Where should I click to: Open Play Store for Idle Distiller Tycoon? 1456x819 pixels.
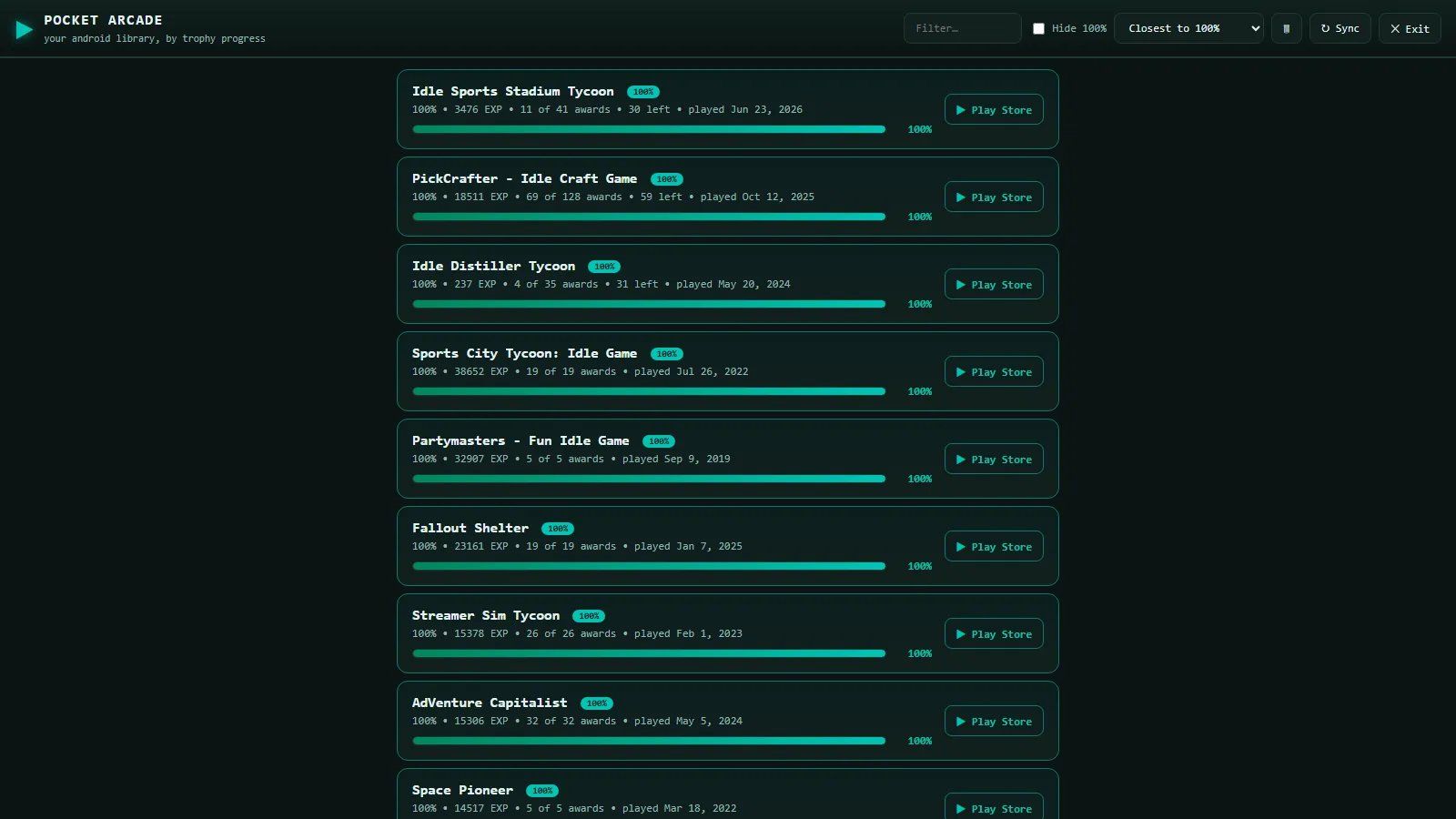tap(994, 284)
